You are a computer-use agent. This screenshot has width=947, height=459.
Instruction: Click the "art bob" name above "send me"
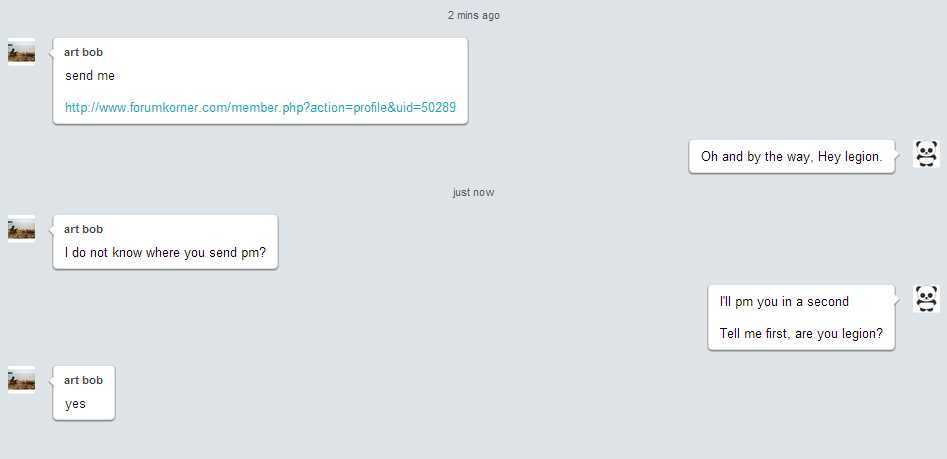tap(83, 52)
